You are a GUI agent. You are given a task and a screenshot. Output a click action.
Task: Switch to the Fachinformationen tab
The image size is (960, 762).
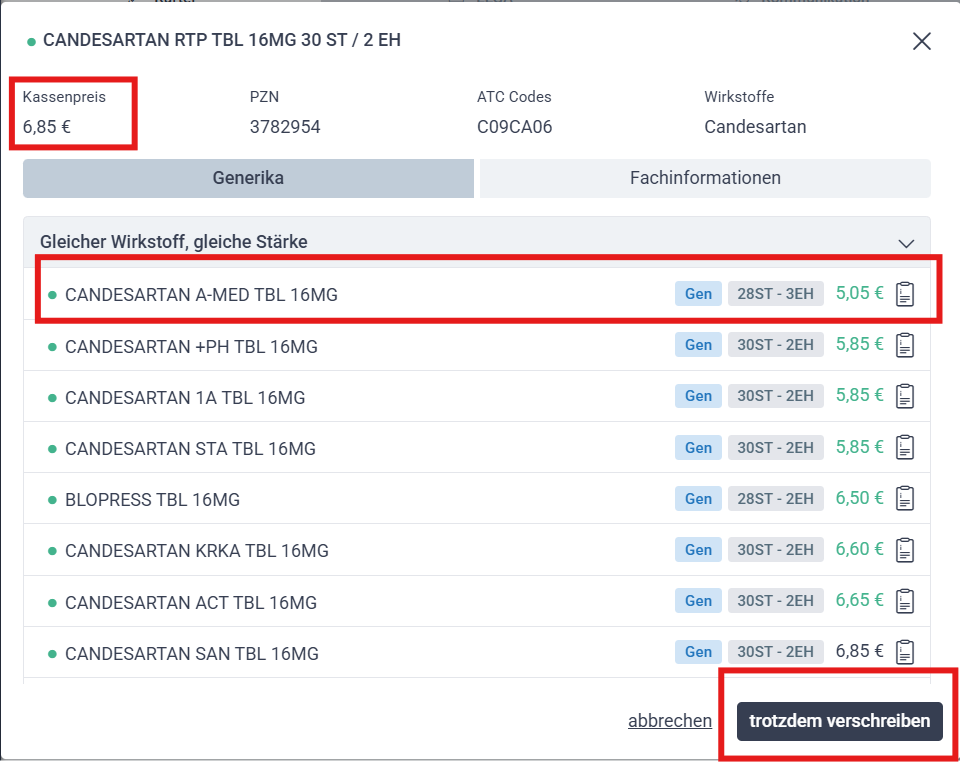coord(705,178)
